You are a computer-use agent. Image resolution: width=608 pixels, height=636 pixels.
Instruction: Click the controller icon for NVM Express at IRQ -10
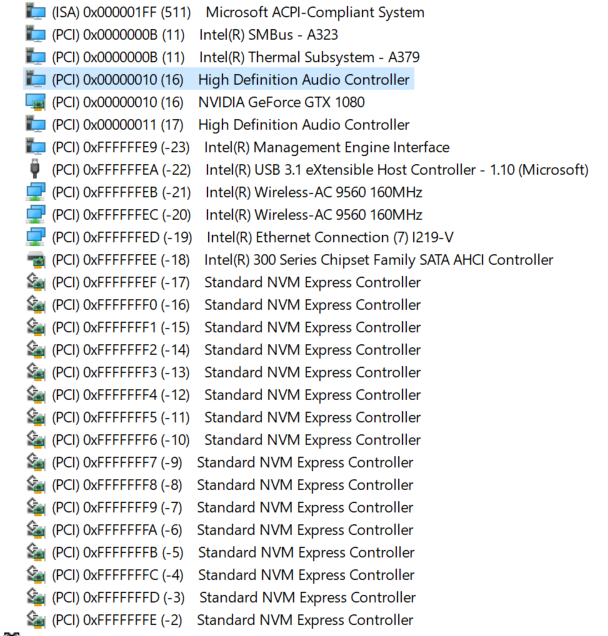pos(35,440)
